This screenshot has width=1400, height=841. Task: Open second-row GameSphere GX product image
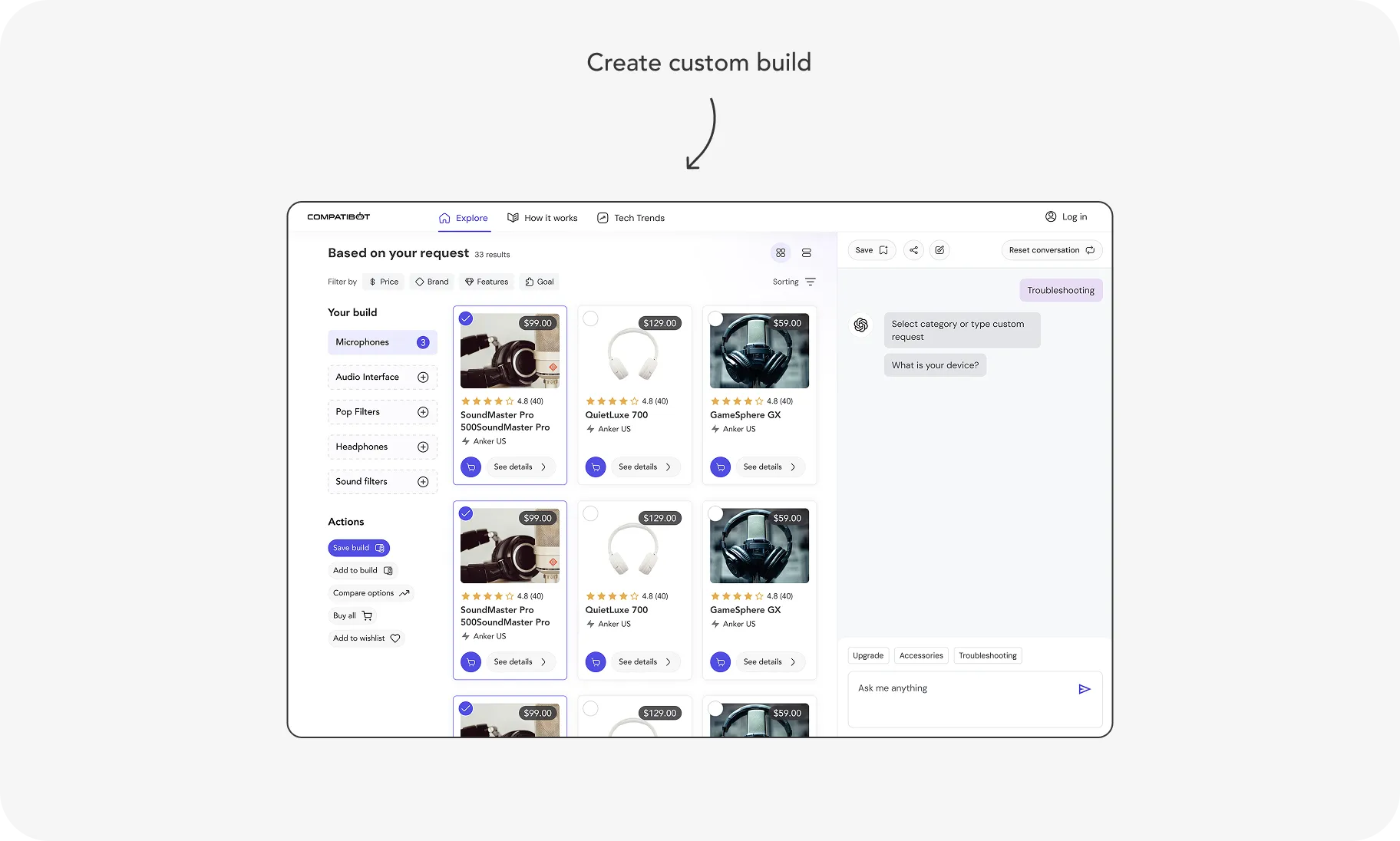[759, 546]
